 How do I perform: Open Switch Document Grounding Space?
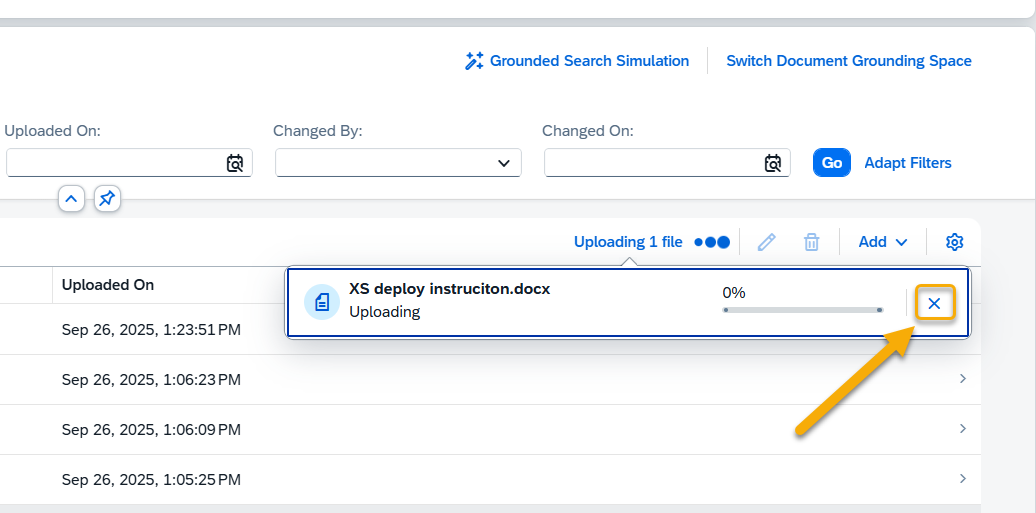tap(848, 61)
